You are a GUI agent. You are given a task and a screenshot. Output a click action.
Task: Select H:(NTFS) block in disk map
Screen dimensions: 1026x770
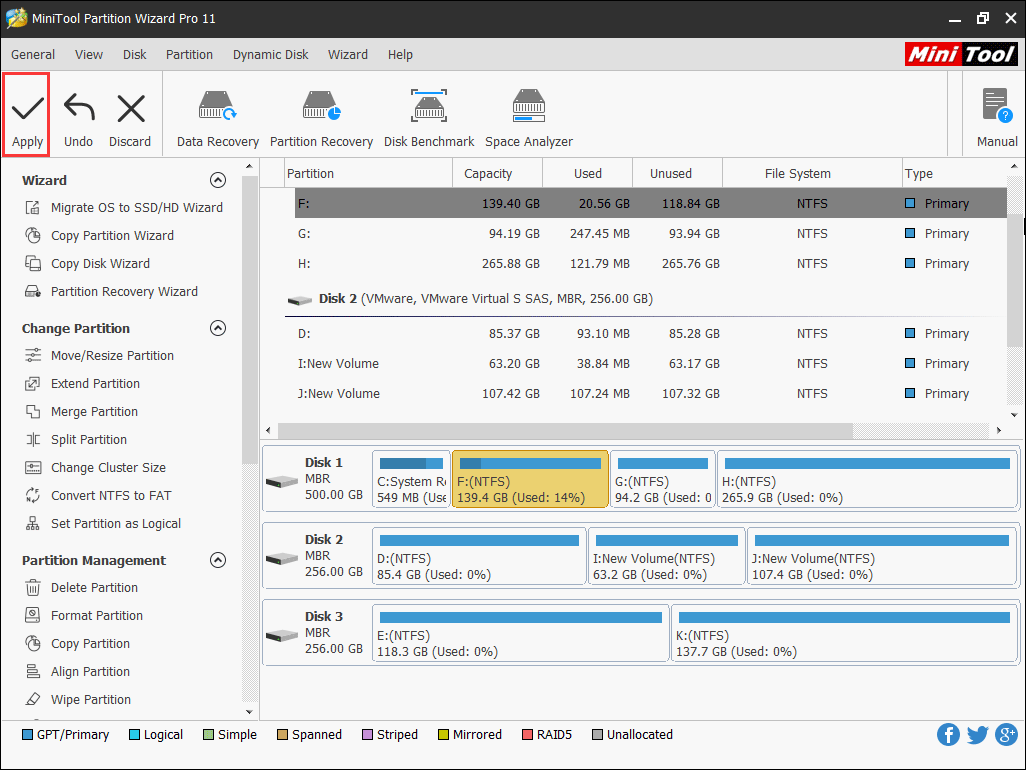point(868,479)
